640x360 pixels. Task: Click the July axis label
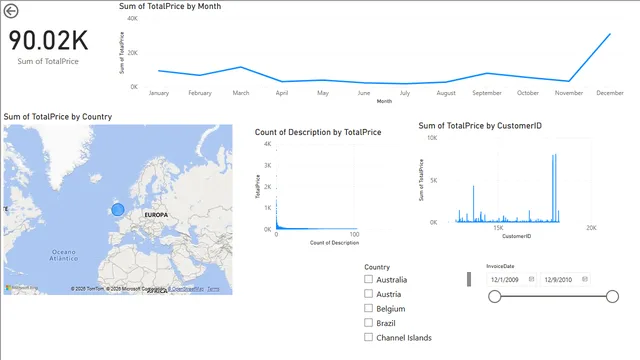[x=404, y=93]
